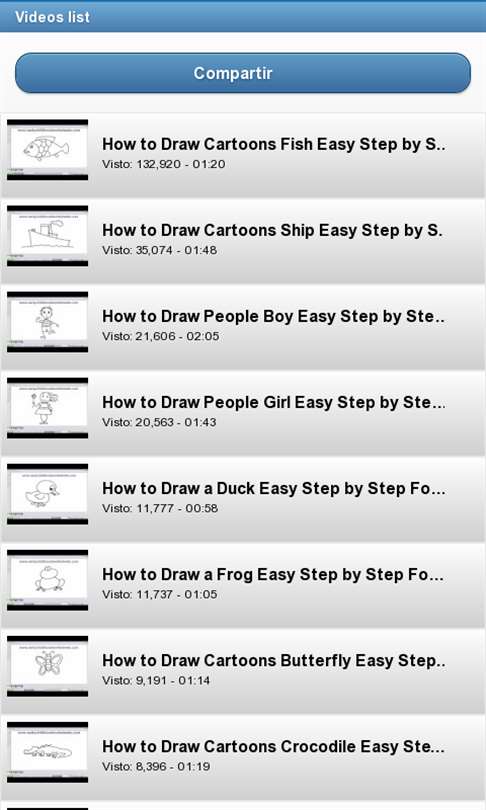
Task: Click the Videos list header title
Action: click(x=52, y=17)
